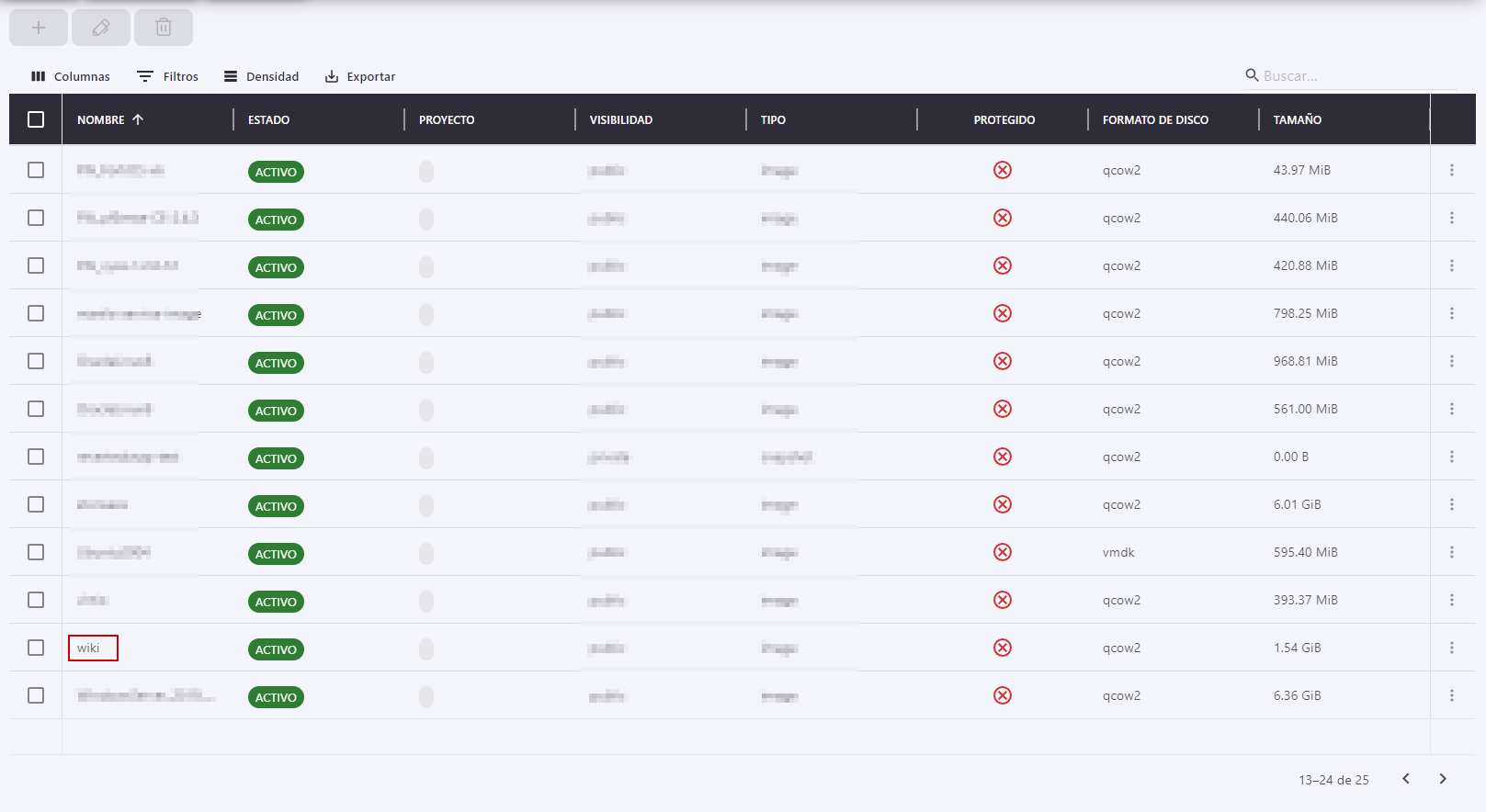
Task: Click the protected status icon in wiki row
Action: [1003, 648]
